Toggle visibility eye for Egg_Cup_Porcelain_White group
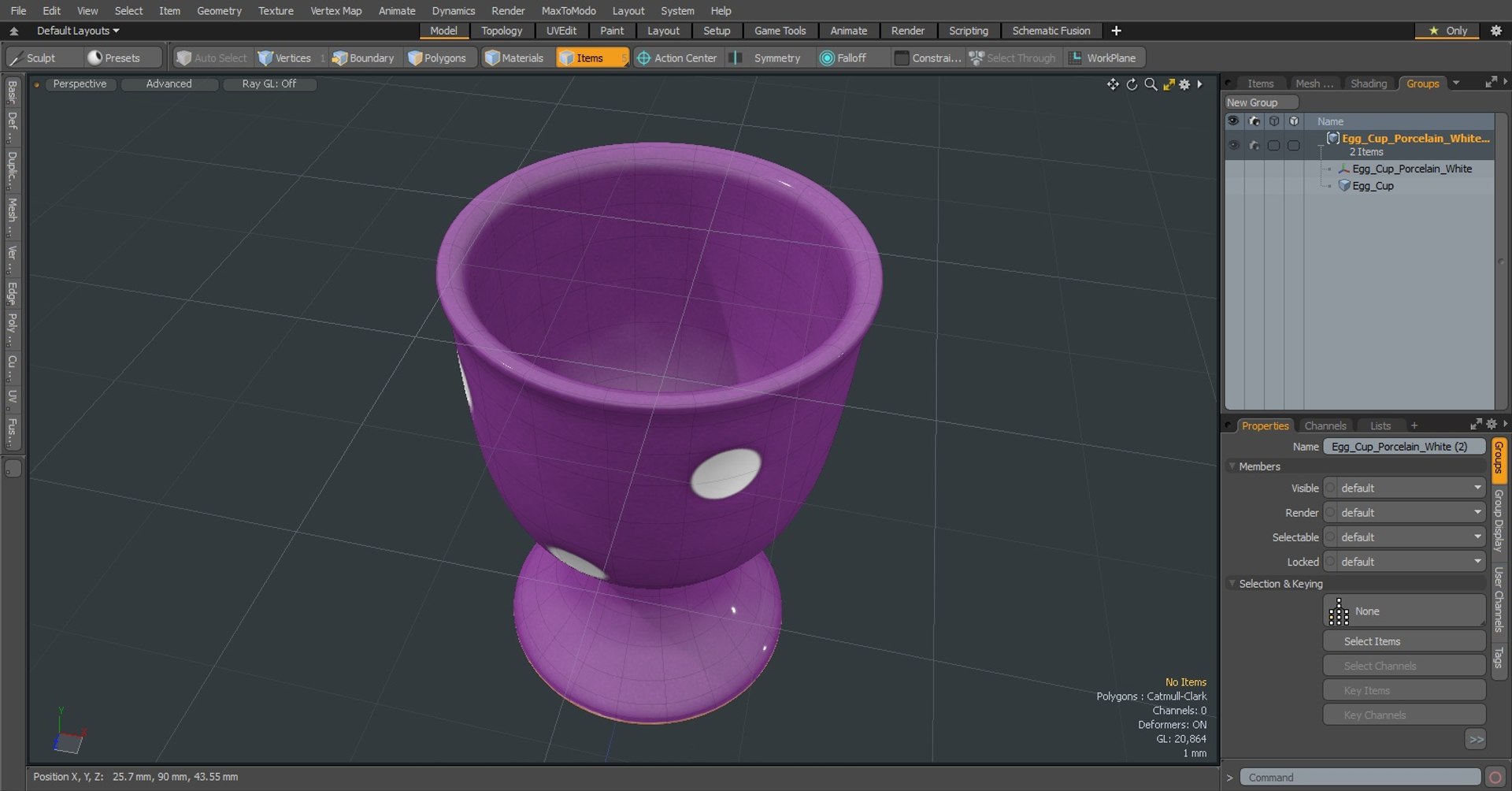The width and height of the screenshot is (1512, 791). (x=1233, y=145)
